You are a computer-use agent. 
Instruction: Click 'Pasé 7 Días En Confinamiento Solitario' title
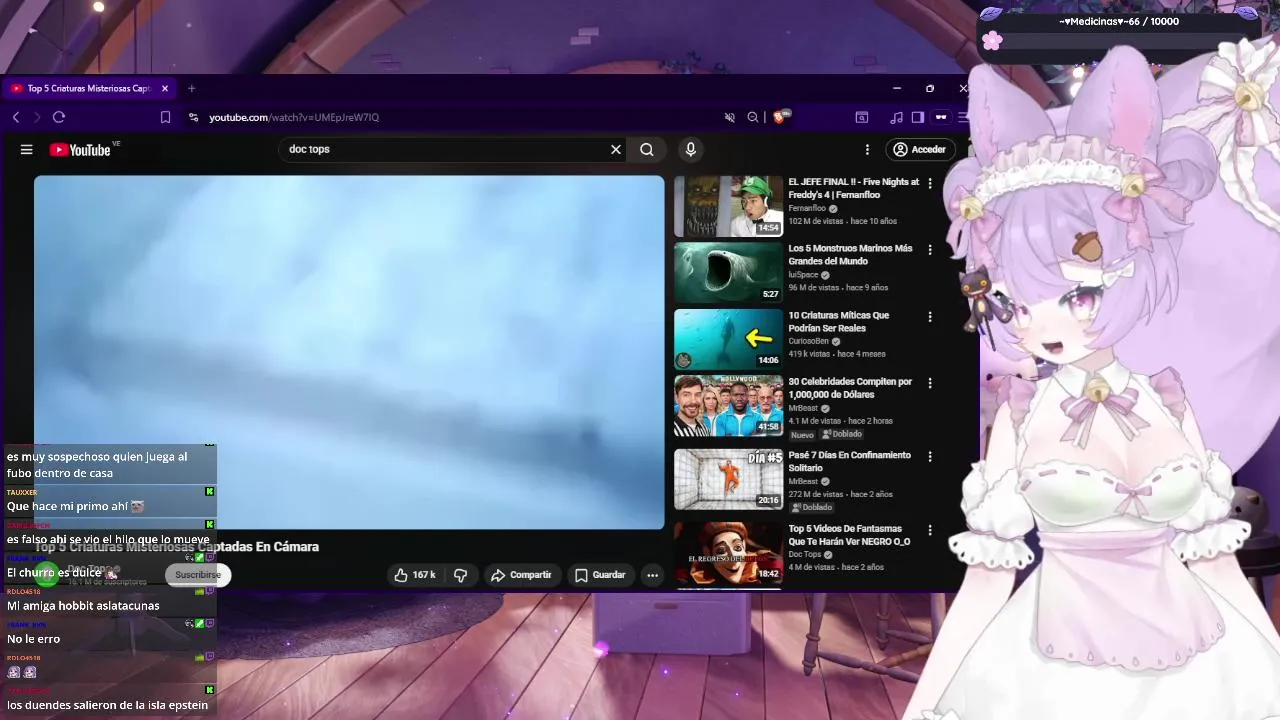pyautogui.click(x=849, y=461)
